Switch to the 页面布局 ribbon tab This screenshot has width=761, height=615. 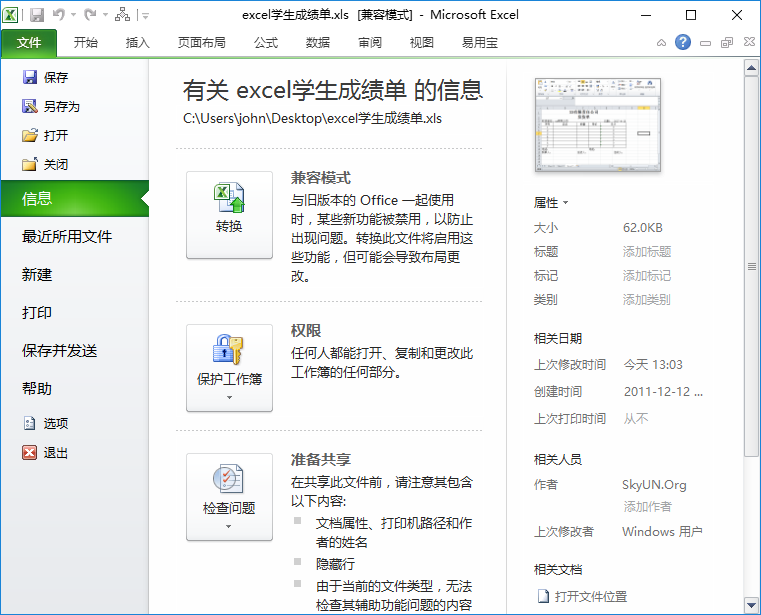point(201,43)
